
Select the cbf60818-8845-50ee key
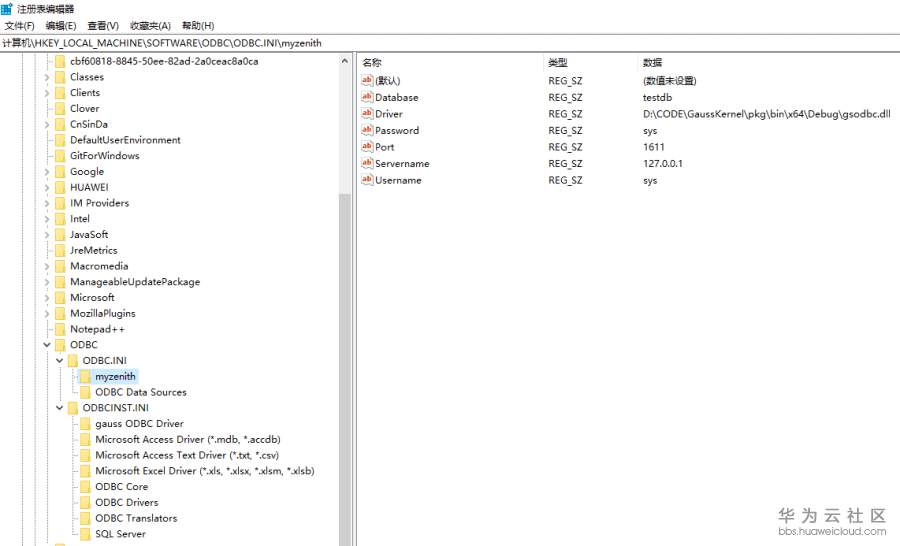tap(164, 61)
